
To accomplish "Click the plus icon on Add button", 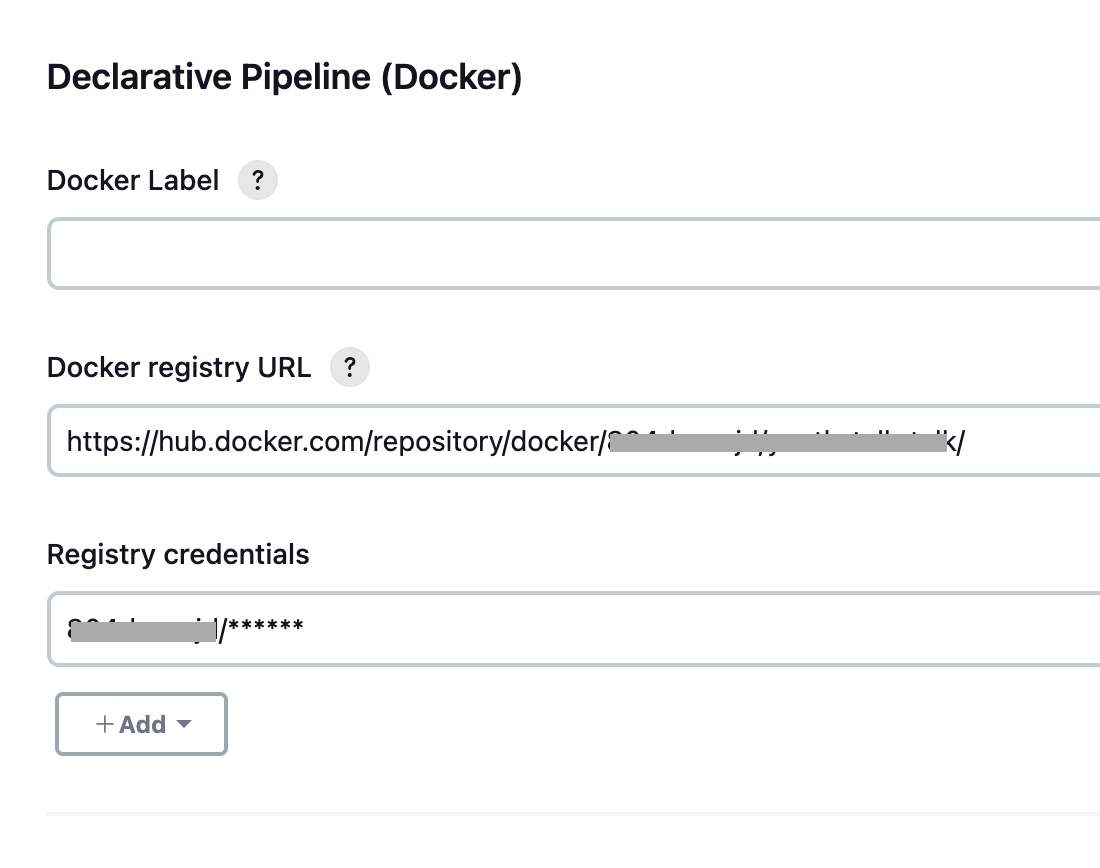I will click(104, 724).
